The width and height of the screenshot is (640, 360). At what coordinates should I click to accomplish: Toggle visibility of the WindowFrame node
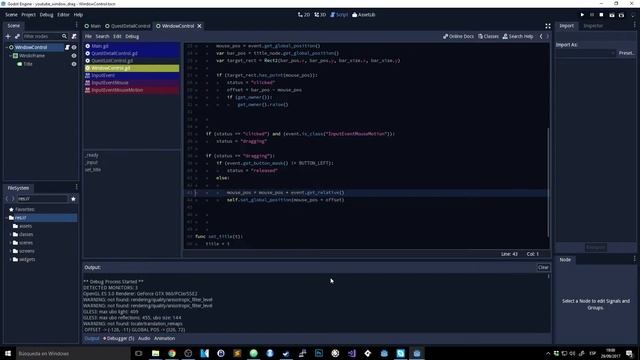[x=74, y=56]
